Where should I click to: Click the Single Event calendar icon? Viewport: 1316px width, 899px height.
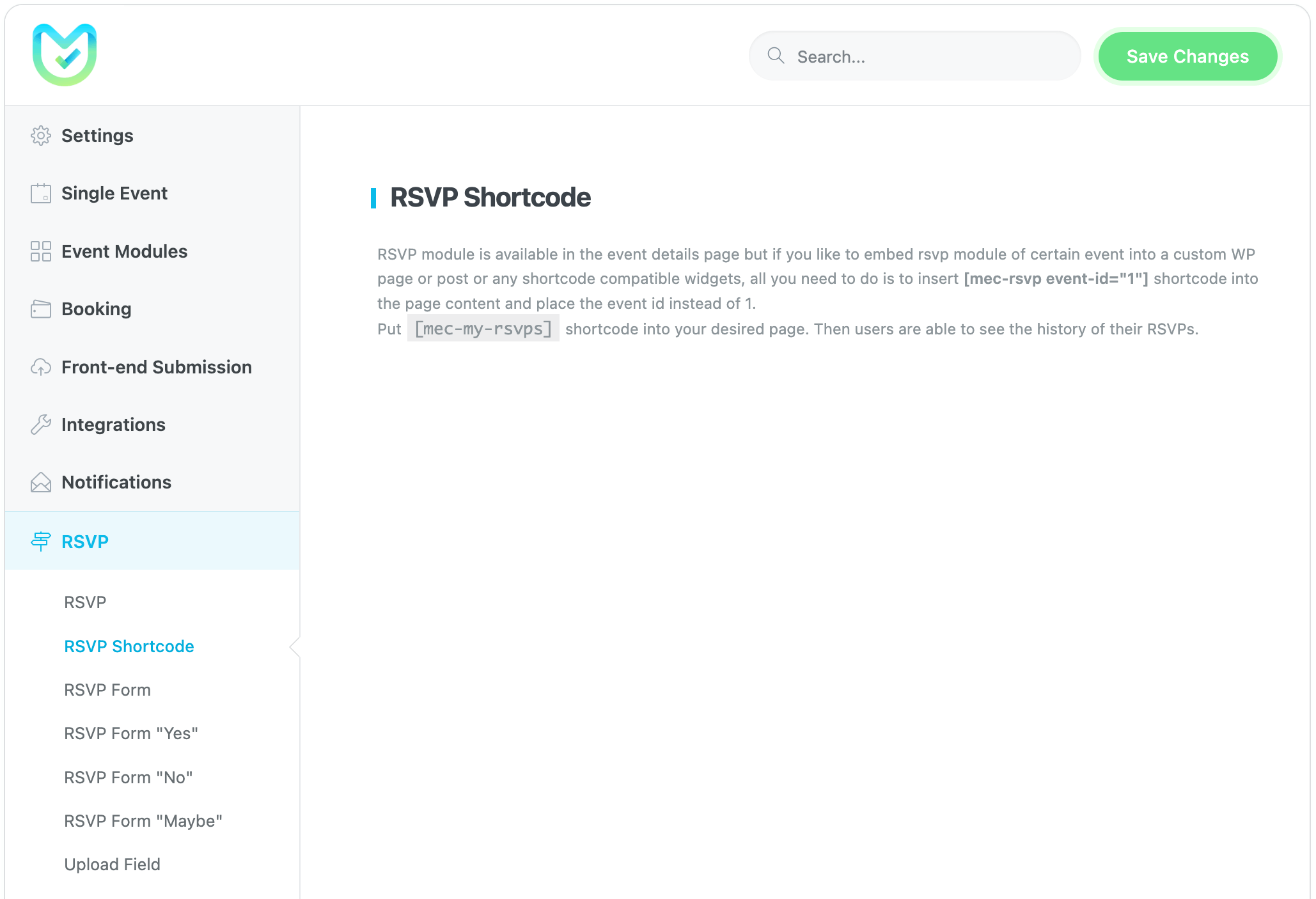pos(41,193)
